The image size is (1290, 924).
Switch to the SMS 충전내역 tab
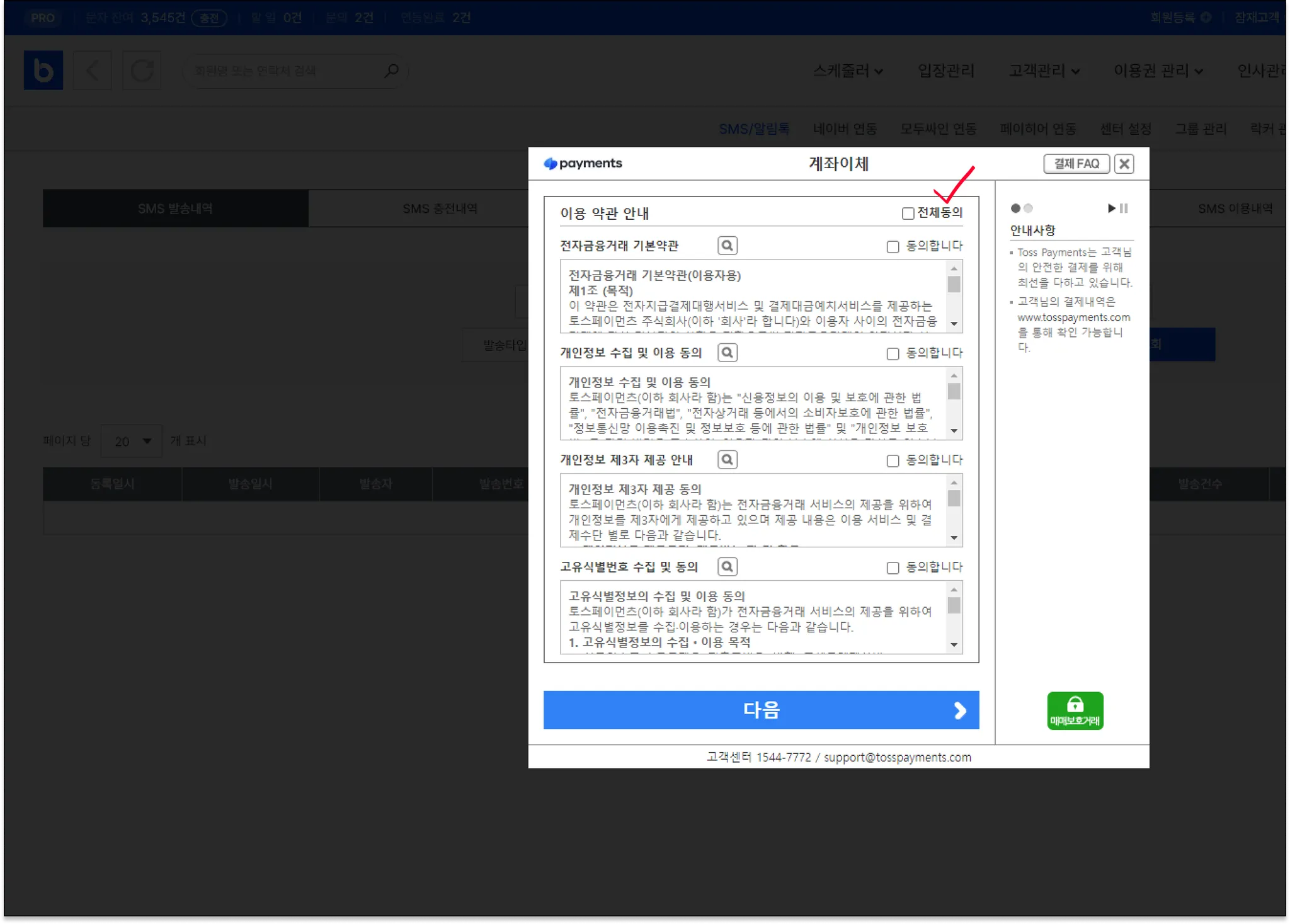(440, 208)
